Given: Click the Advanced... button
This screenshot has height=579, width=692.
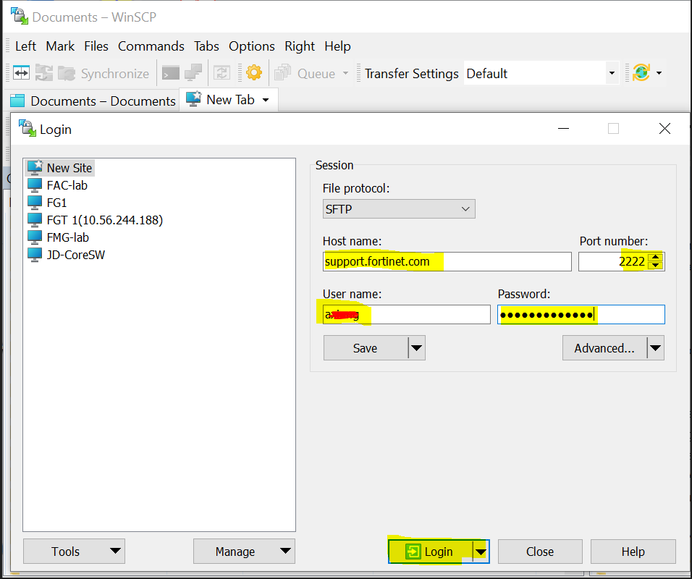Looking at the screenshot, I should pyautogui.click(x=604, y=348).
